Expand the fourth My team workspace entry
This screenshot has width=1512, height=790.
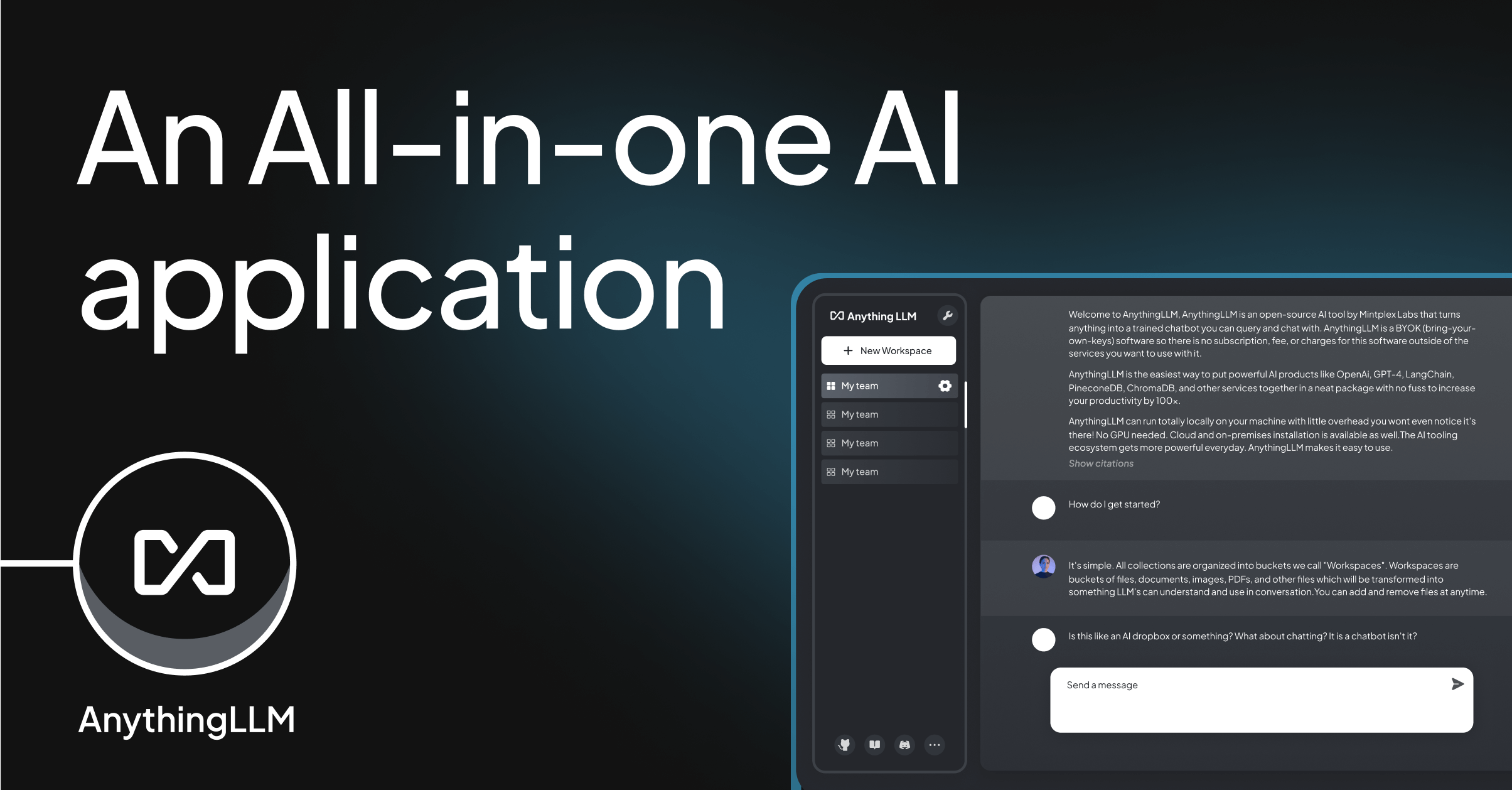885,472
